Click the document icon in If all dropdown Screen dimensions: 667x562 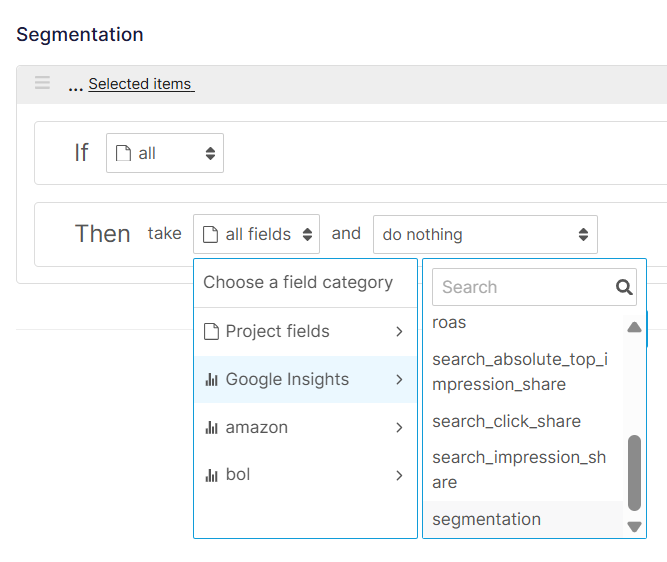tap(123, 154)
